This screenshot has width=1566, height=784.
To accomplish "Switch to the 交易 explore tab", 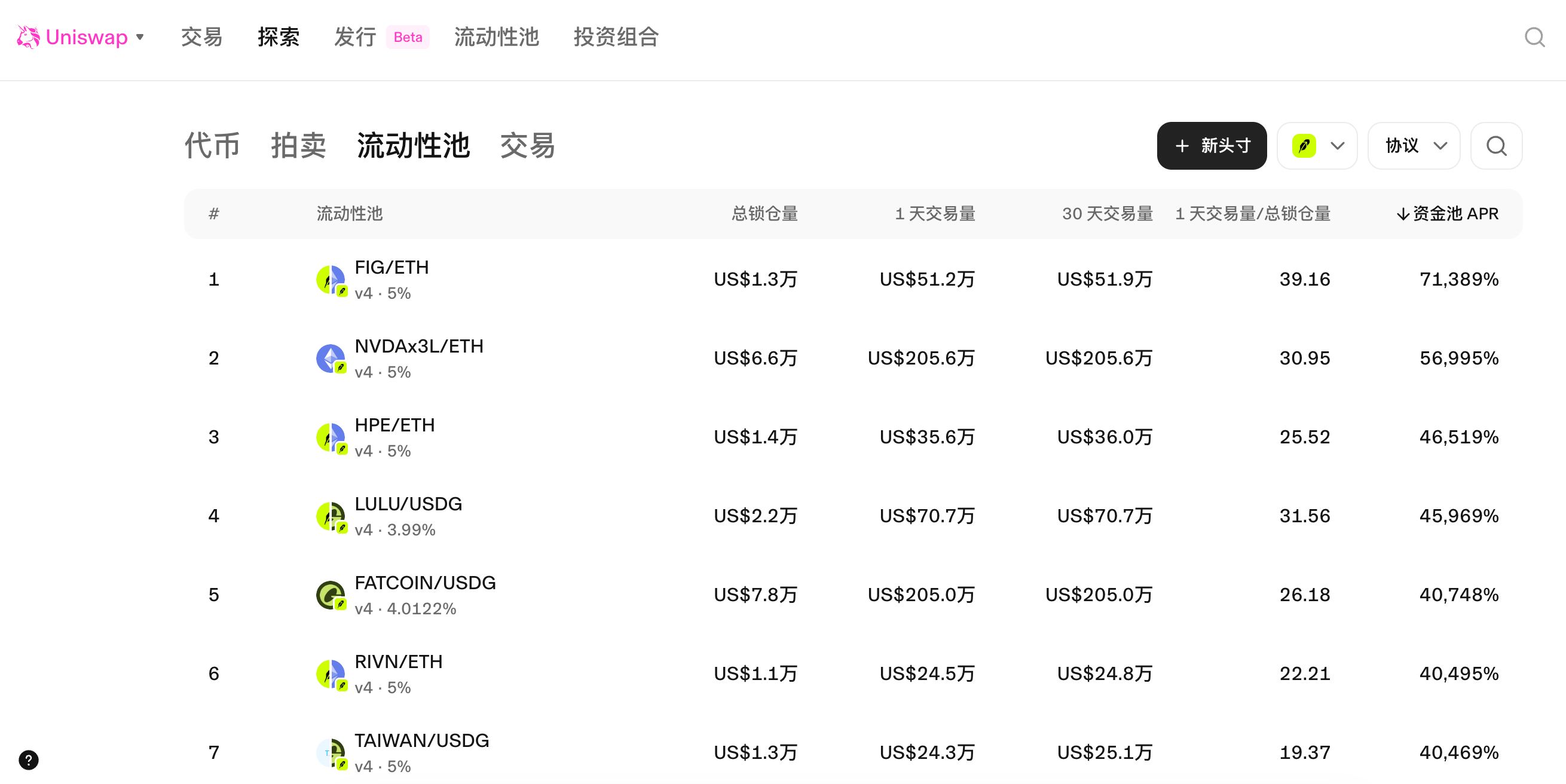I will coord(528,146).
